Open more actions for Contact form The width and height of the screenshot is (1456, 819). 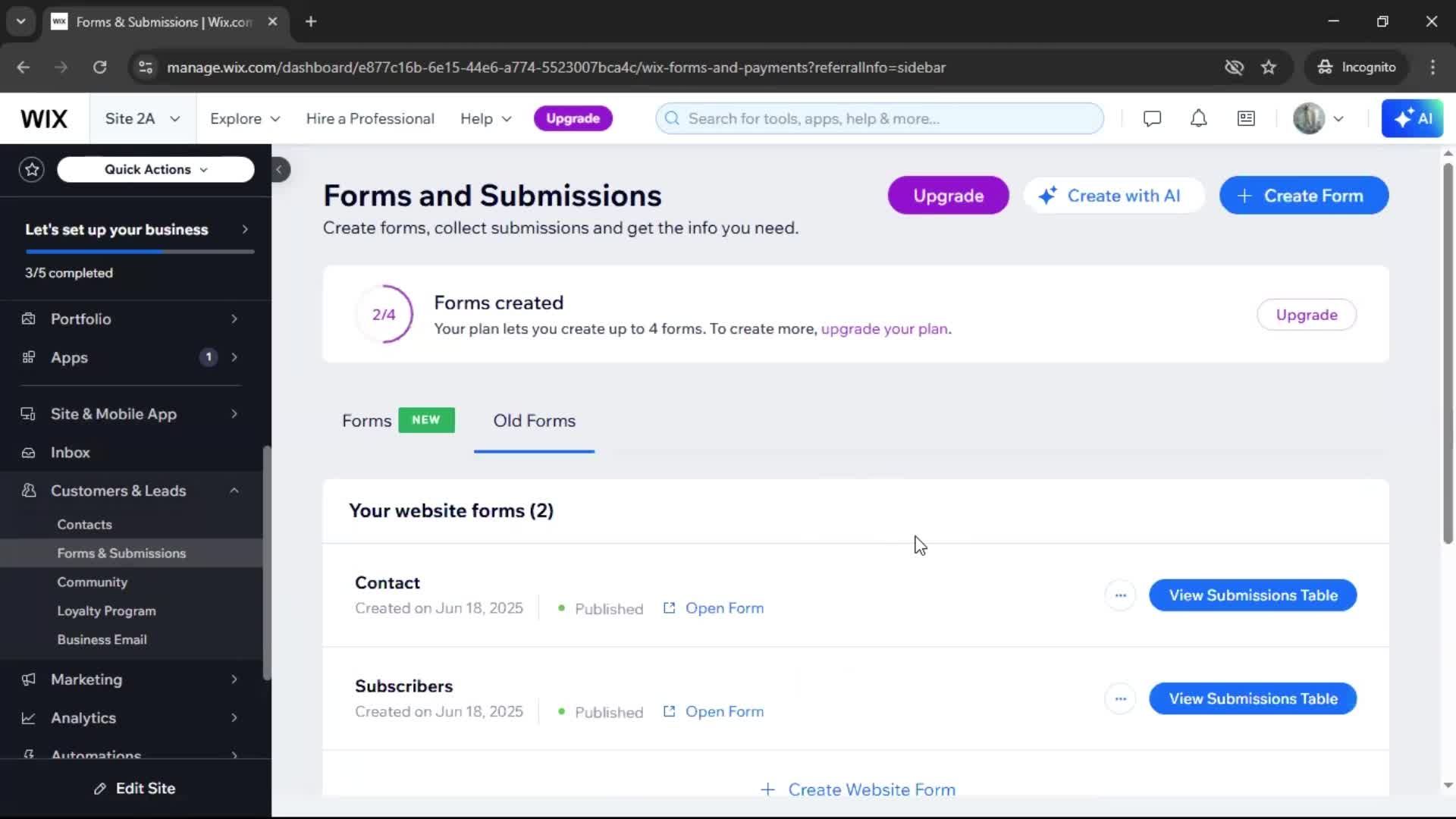click(x=1120, y=595)
